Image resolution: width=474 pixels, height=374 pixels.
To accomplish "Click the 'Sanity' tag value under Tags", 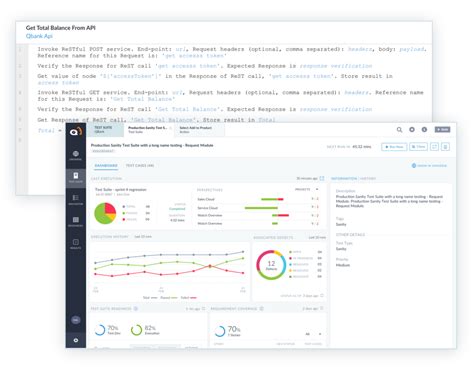I will 341,225.
